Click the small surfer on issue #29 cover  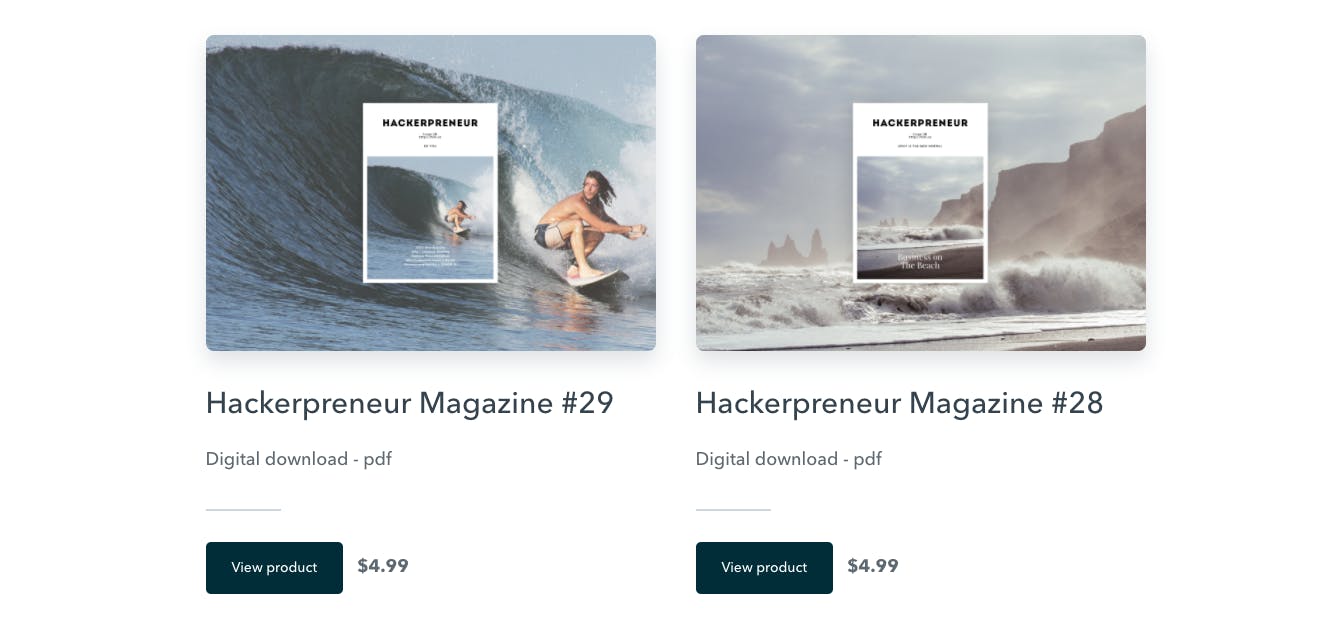tap(459, 216)
